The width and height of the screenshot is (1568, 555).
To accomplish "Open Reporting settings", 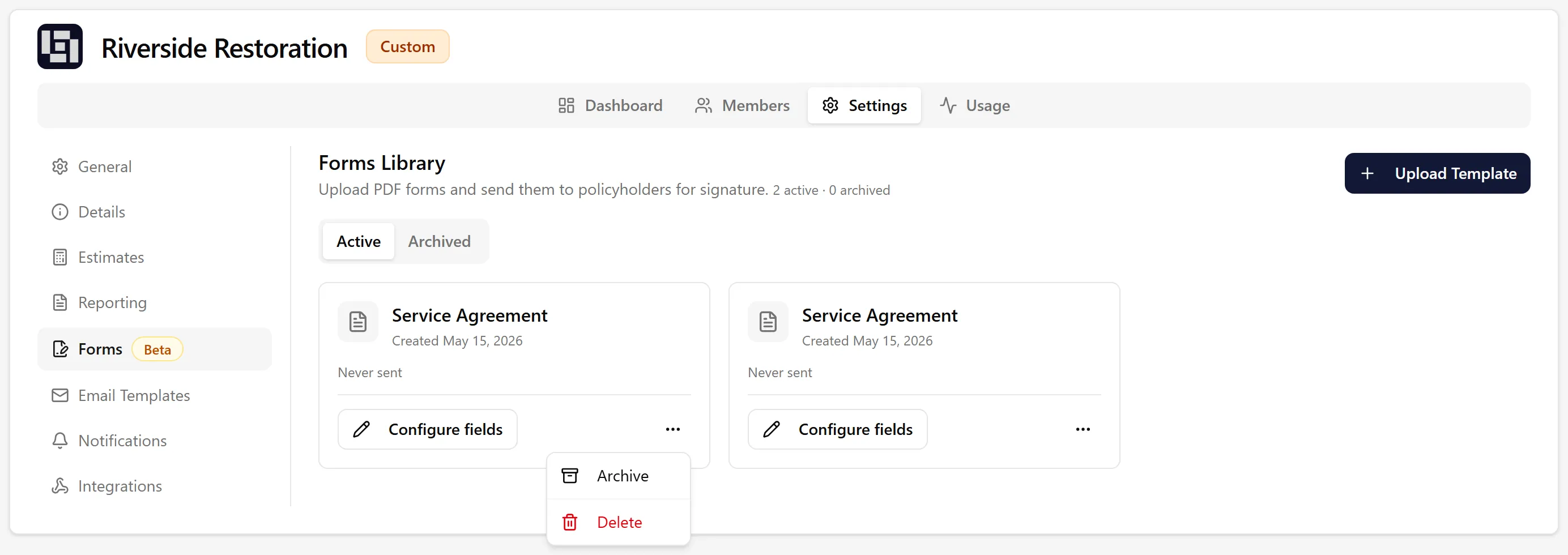I will tap(155, 303).
